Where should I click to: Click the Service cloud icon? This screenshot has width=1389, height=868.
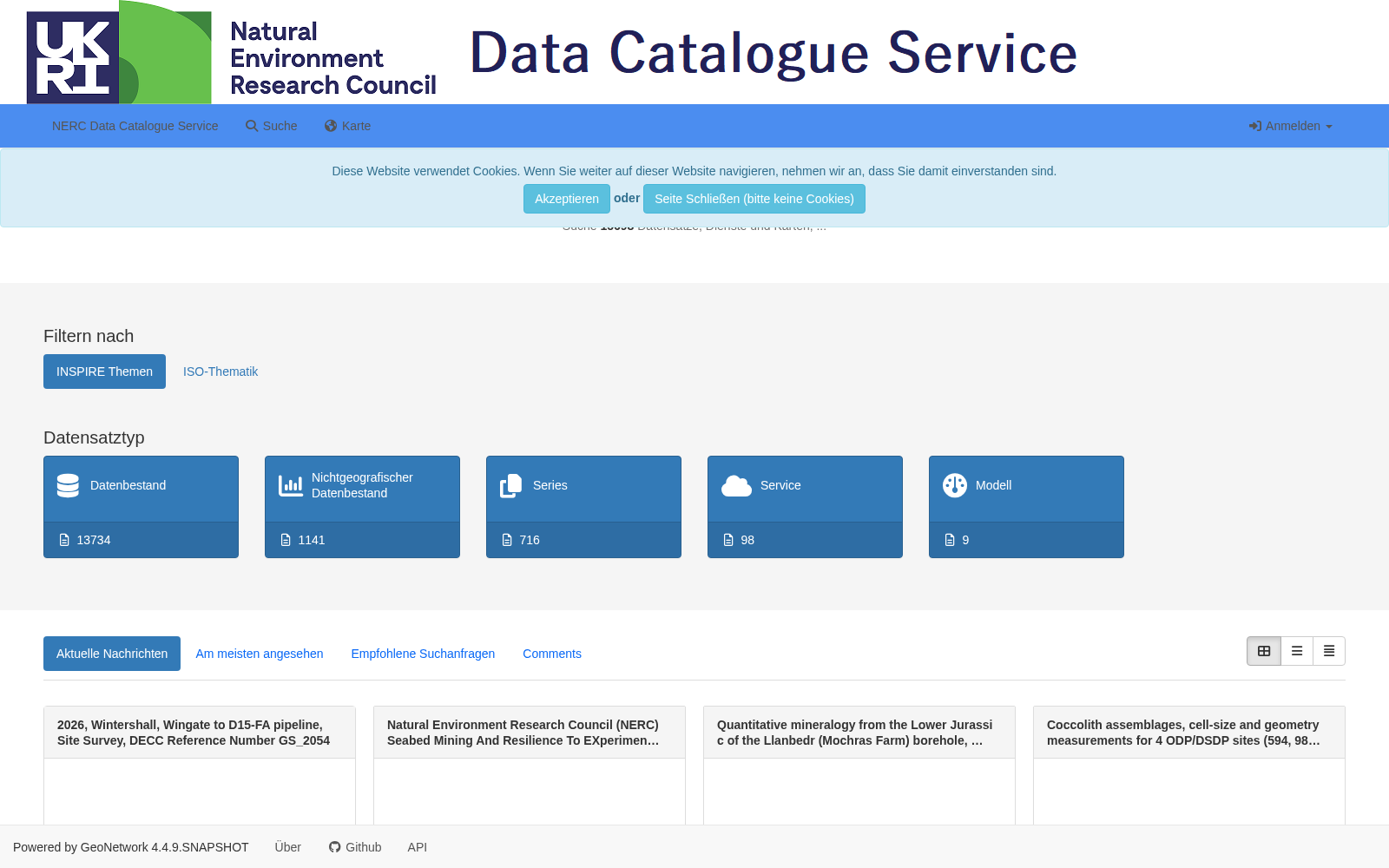736,485
